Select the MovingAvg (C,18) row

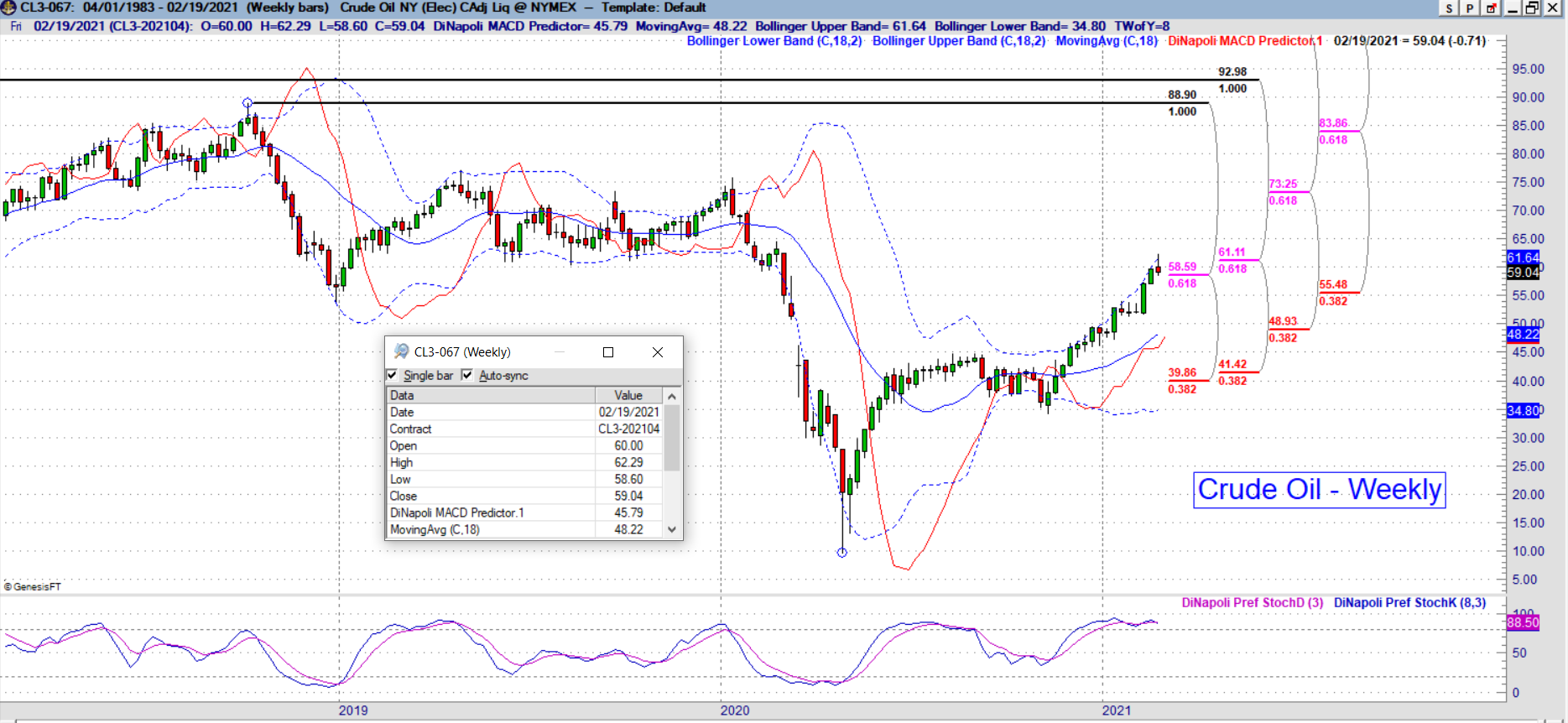(x=524, y=529)
